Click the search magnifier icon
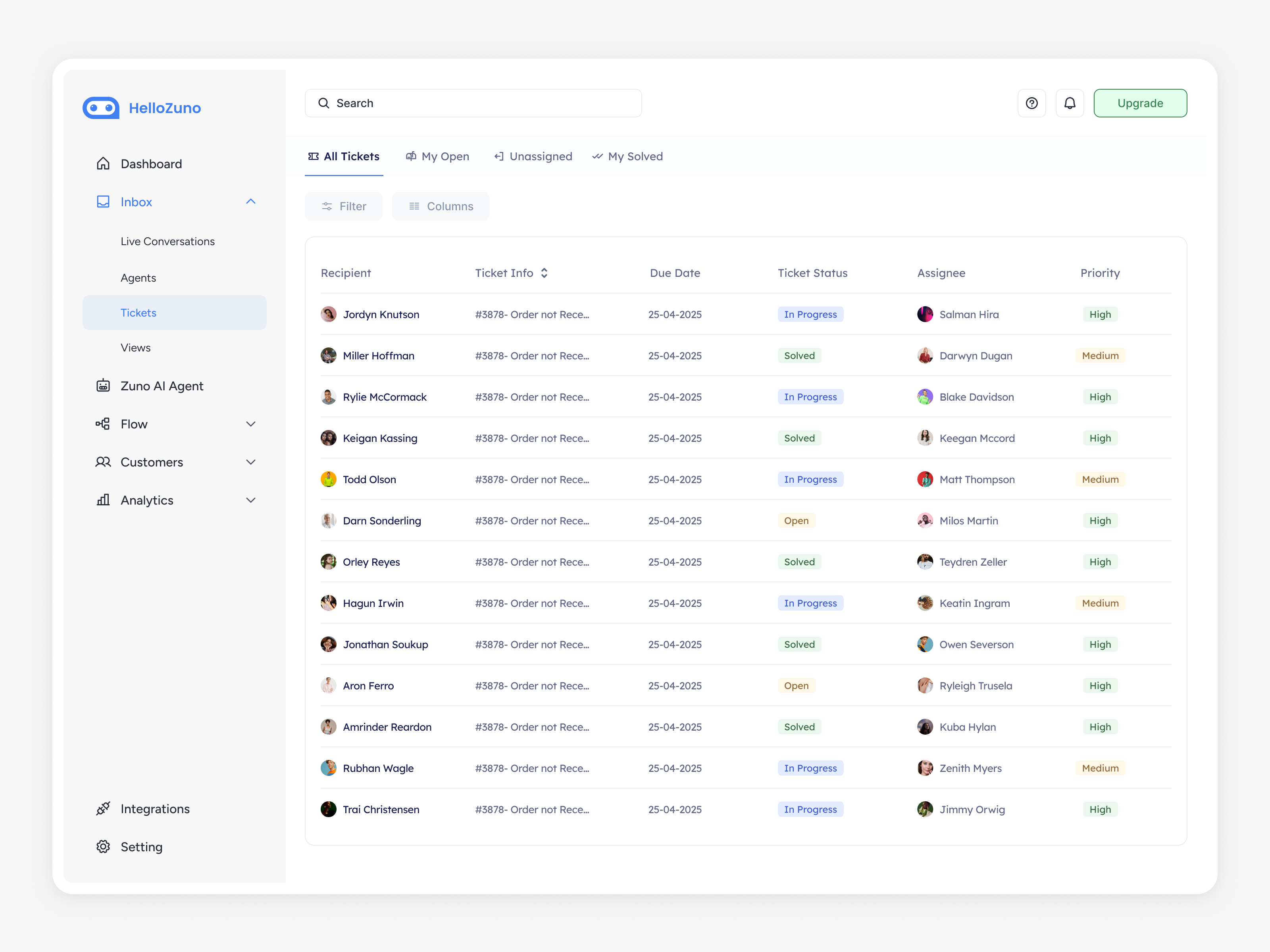Image resolution: width=1270 pixels, height=952 pixels. [324, 103]
